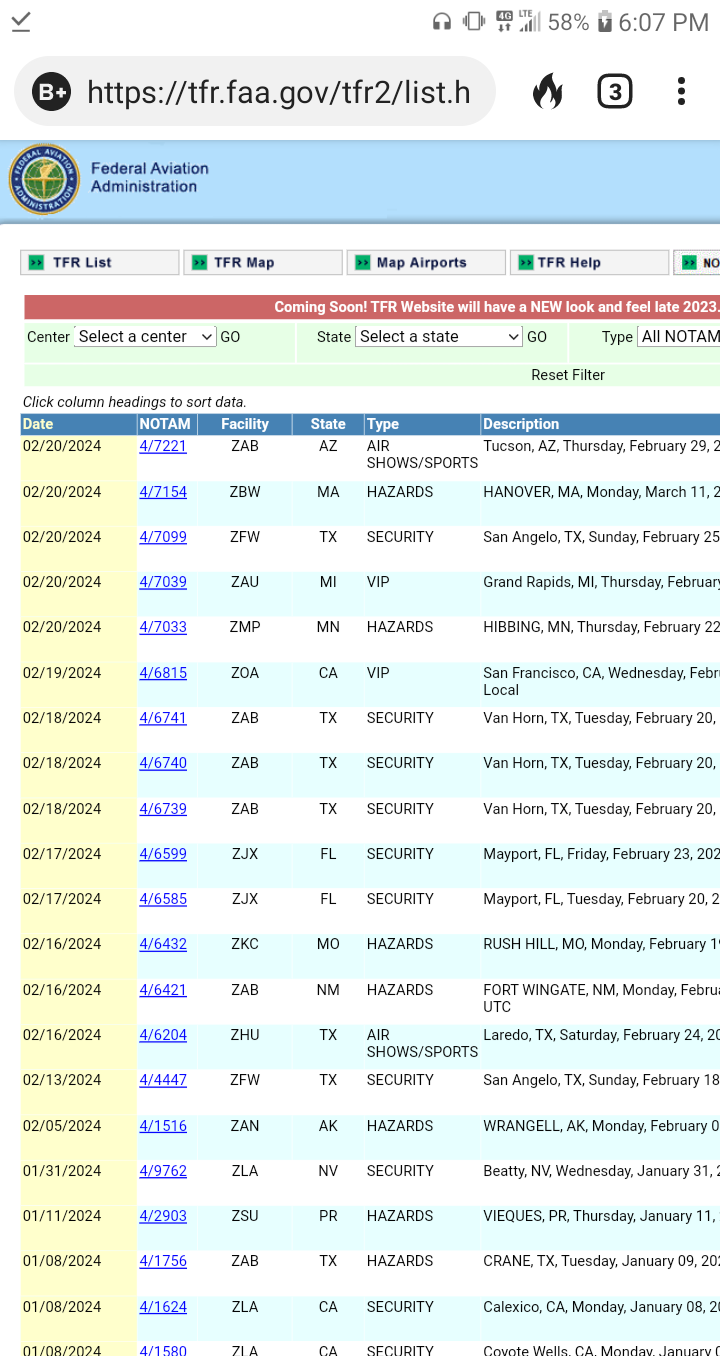Open NOTAM 4/6815 link
The height and width of the screenshot is (1356, 720).
tap(163, 673)
